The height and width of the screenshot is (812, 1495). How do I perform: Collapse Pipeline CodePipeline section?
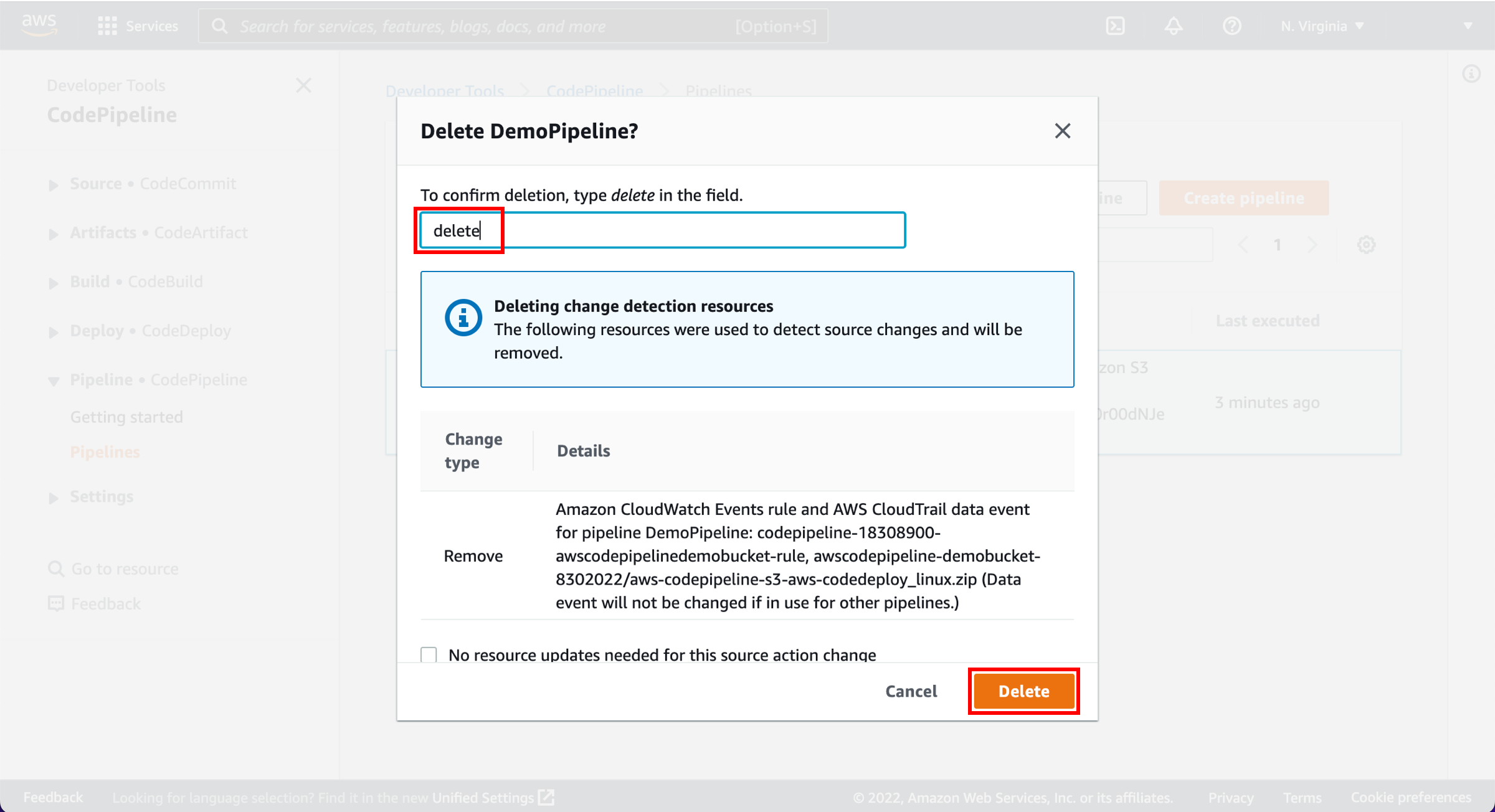pos(54,381)
